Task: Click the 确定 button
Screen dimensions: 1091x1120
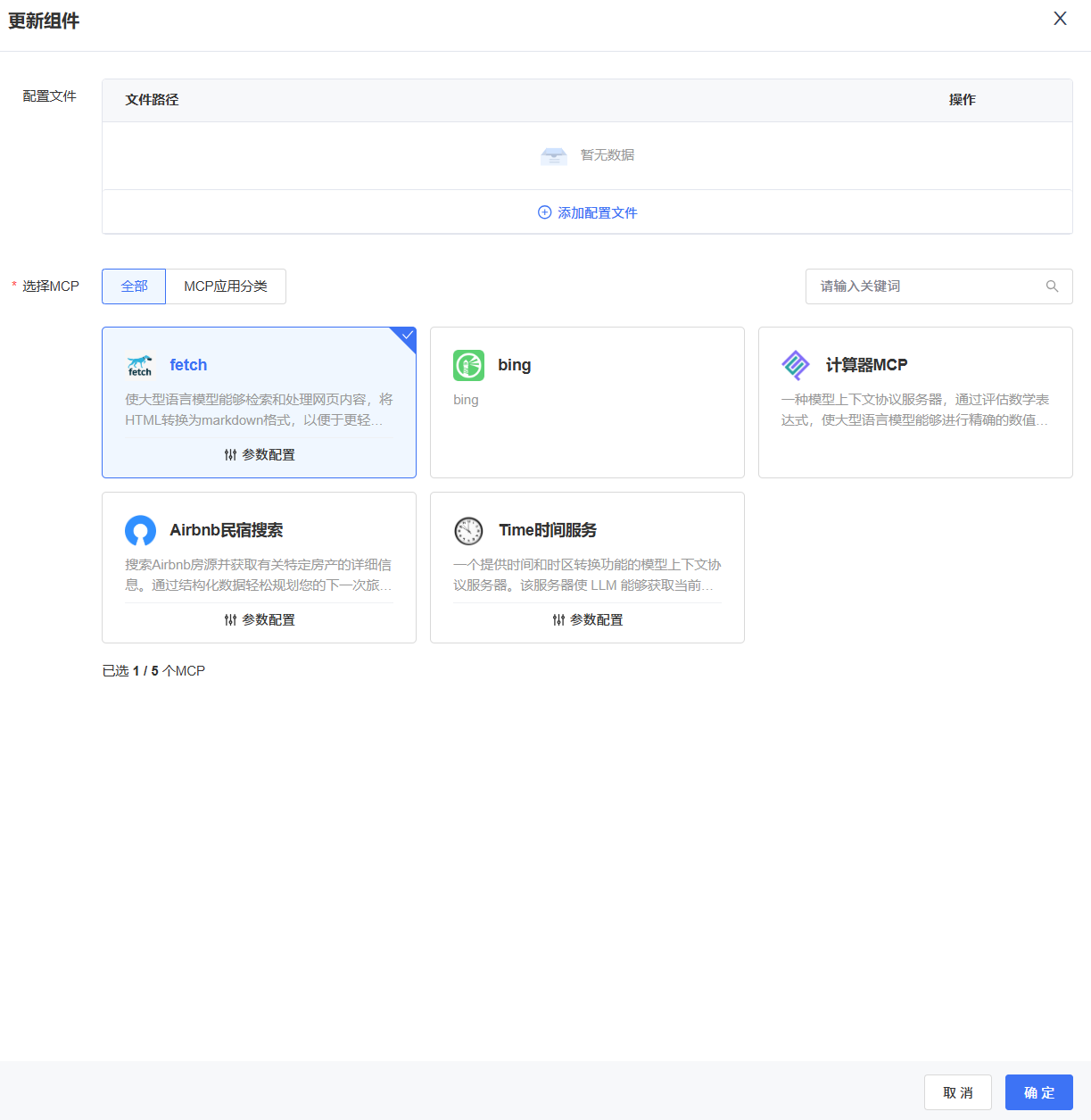Action: click(1039, 1092)
